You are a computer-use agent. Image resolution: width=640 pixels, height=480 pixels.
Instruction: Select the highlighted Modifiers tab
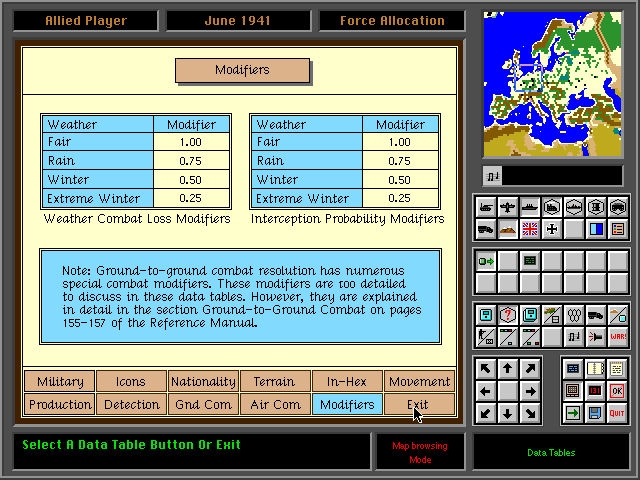click(347, 404)
